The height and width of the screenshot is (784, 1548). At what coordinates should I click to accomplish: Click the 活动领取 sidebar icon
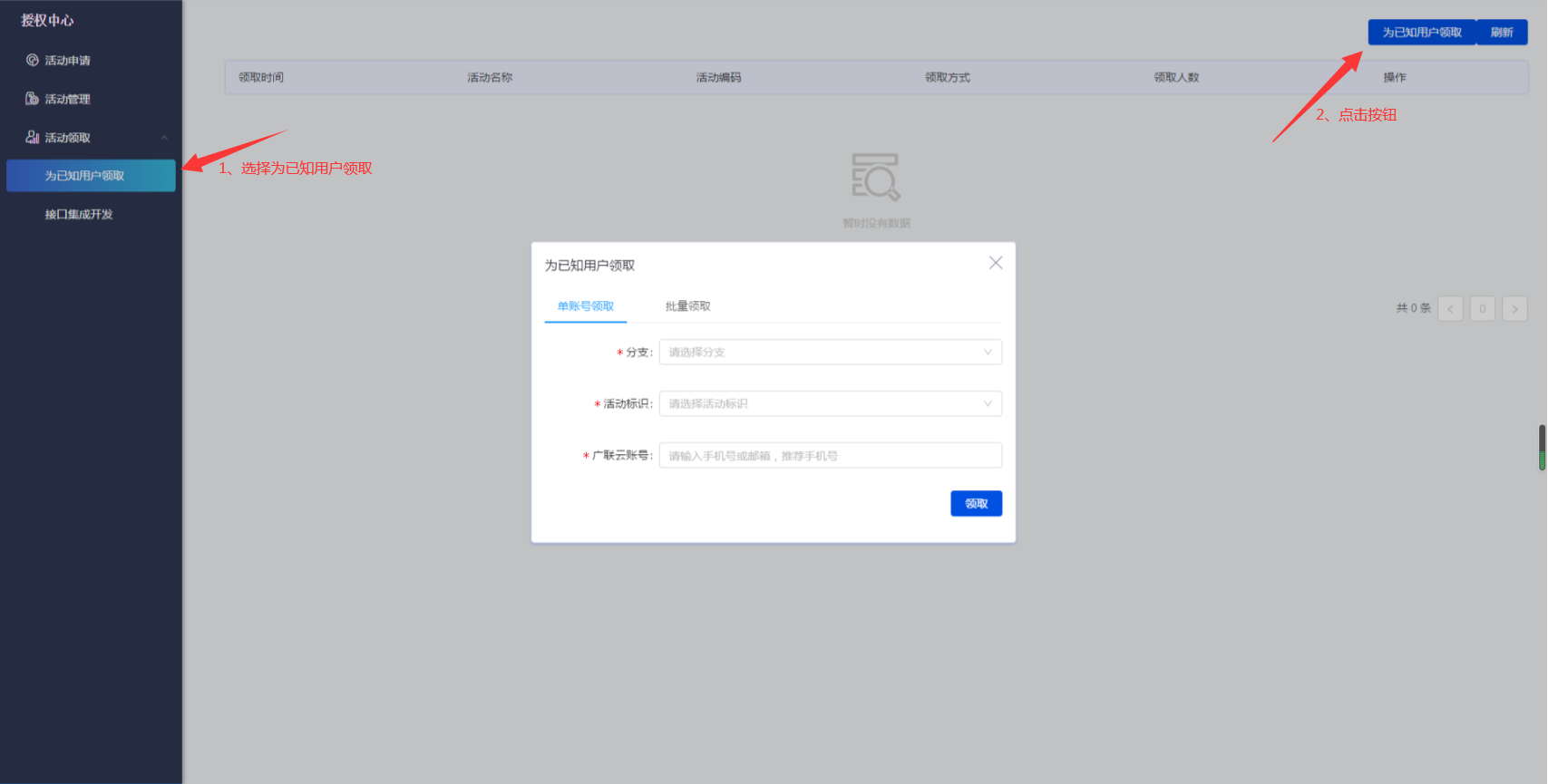(33, 138)
